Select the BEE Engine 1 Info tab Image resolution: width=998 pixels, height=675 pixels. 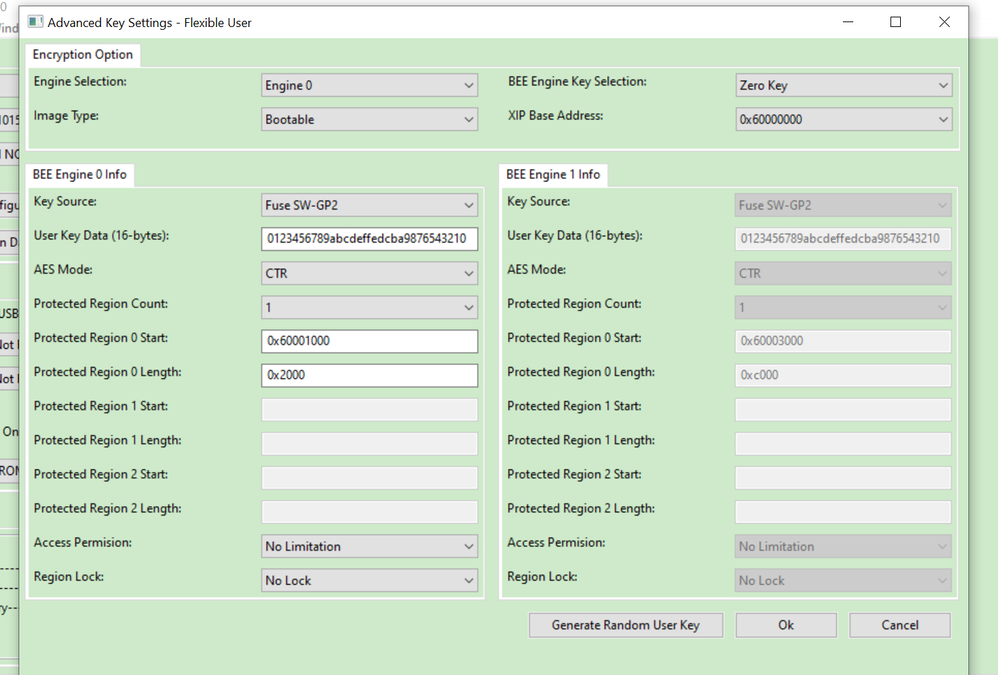click(x=553, y=174)
